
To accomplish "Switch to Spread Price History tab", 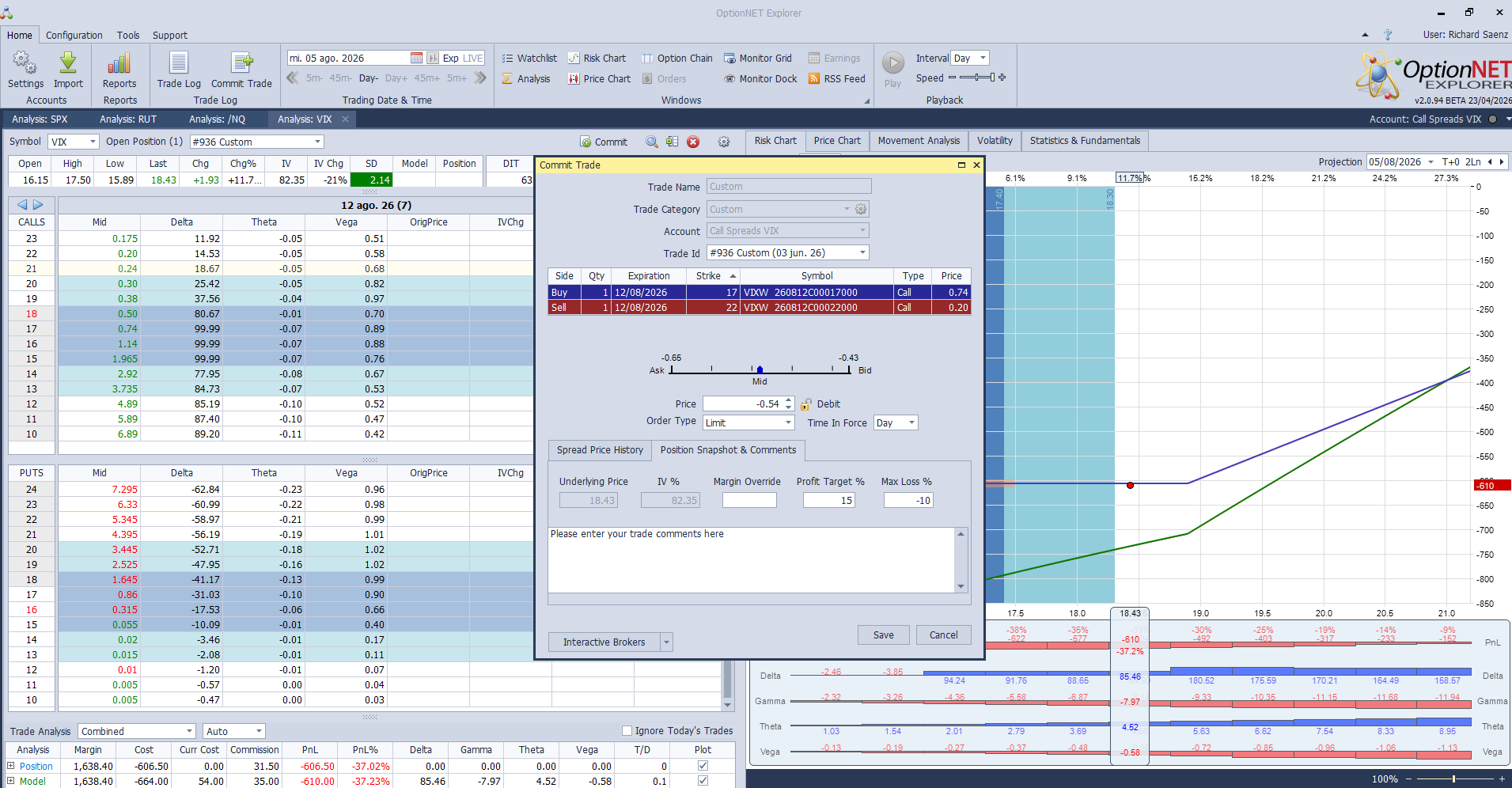I will coord(600,450).
